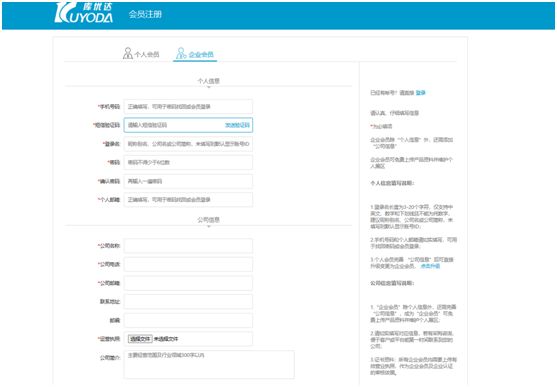Focus the 密码 password field
The height and width of the screenshot is (387, 557).
(188, 162)
